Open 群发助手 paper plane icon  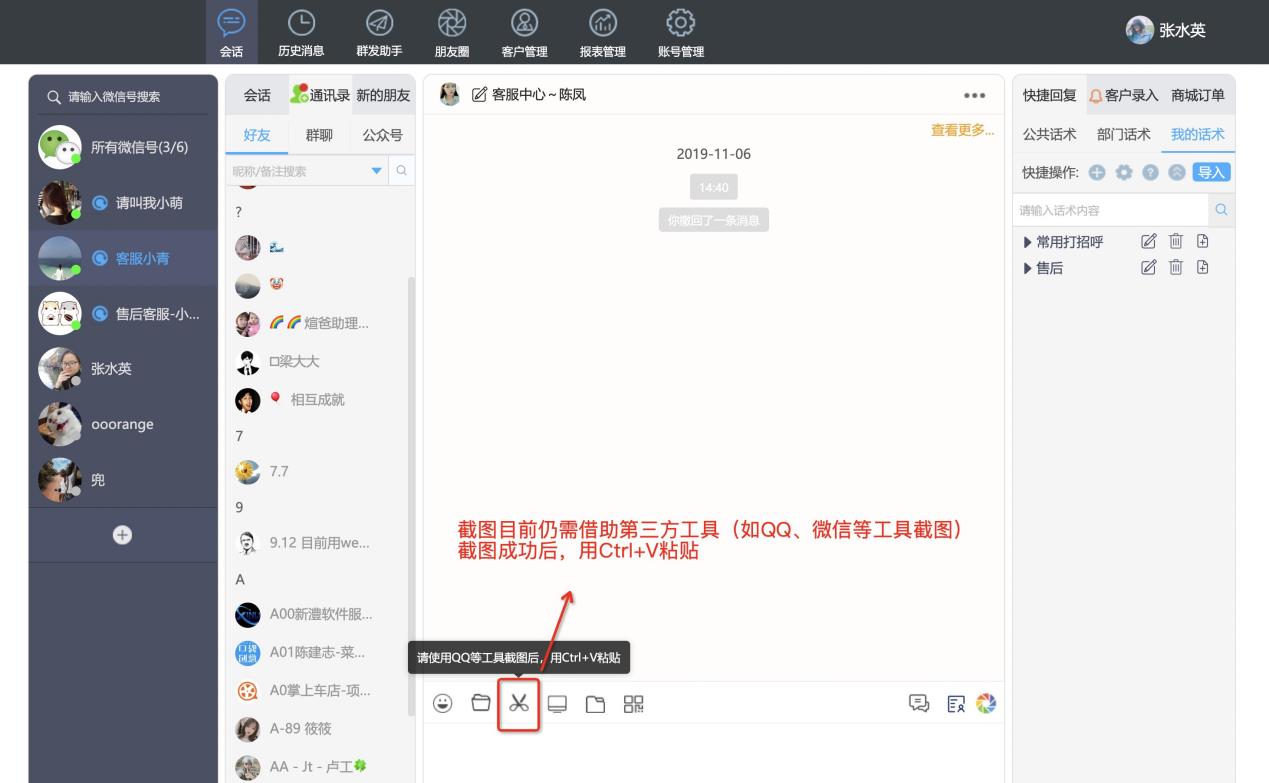(x=379, y=22)
